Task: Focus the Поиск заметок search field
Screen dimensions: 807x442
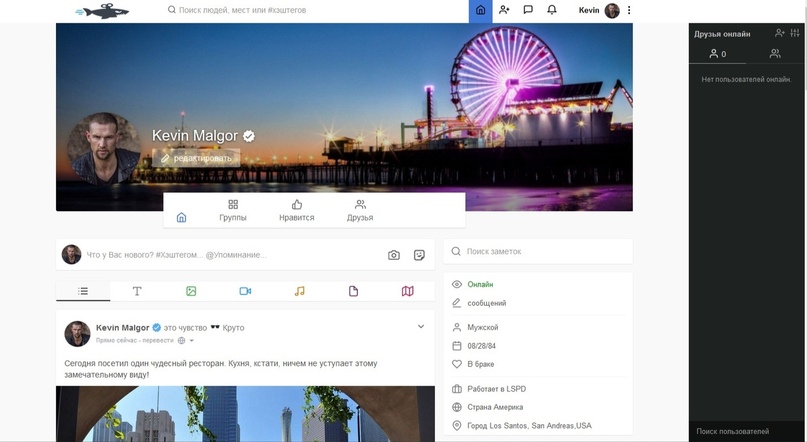Action: (538, 252)
